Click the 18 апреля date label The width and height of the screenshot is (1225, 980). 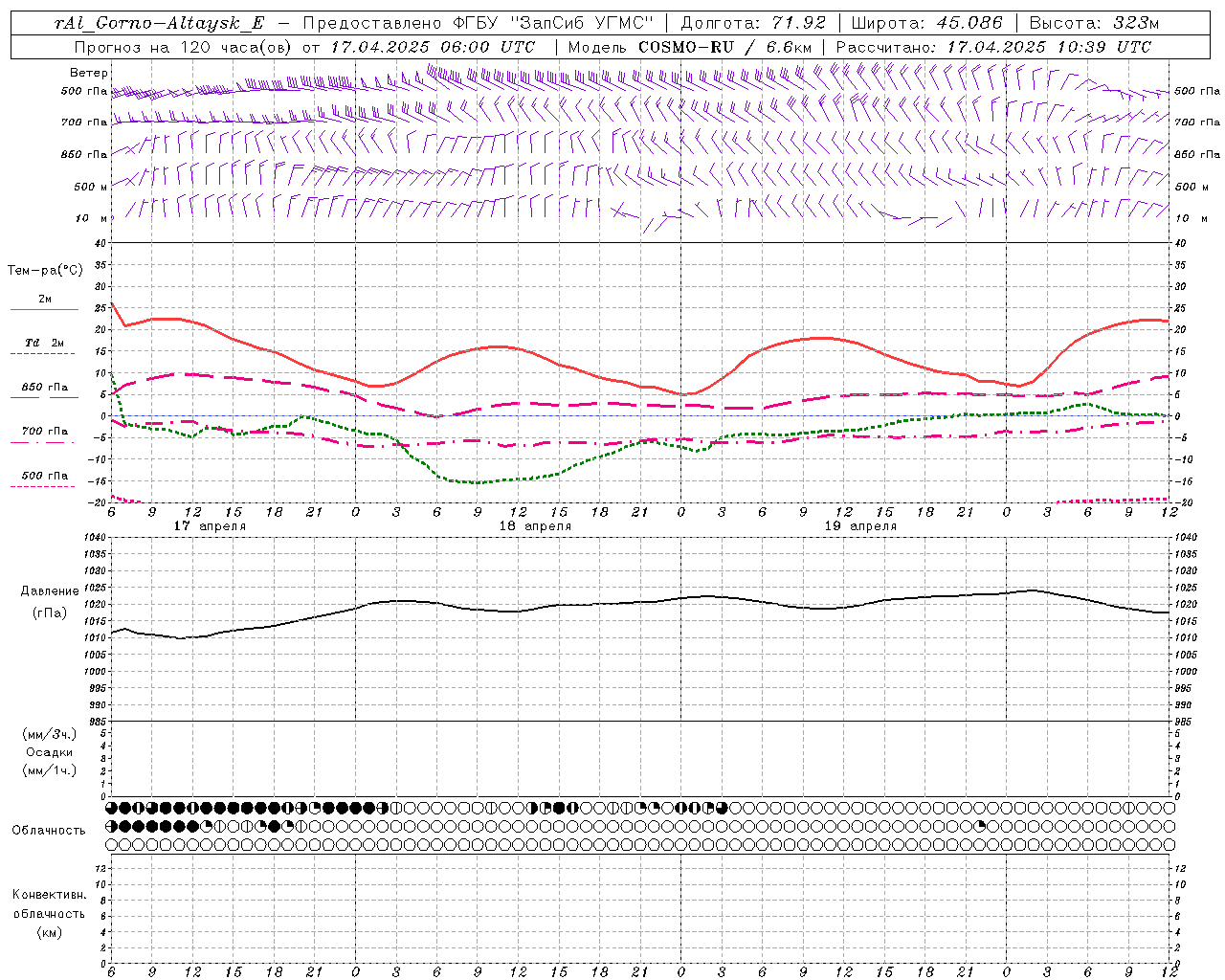pyautogui.click(x=535, y=526)
